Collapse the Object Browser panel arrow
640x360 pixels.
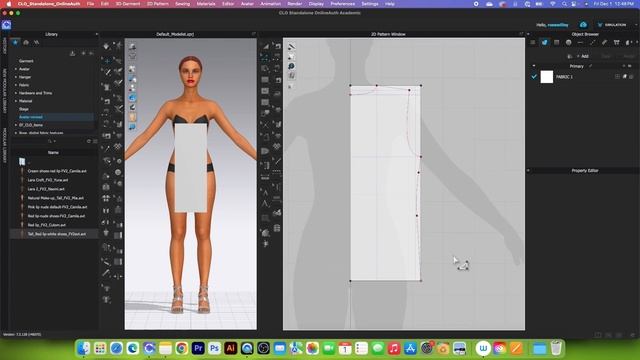coord(528,34)
